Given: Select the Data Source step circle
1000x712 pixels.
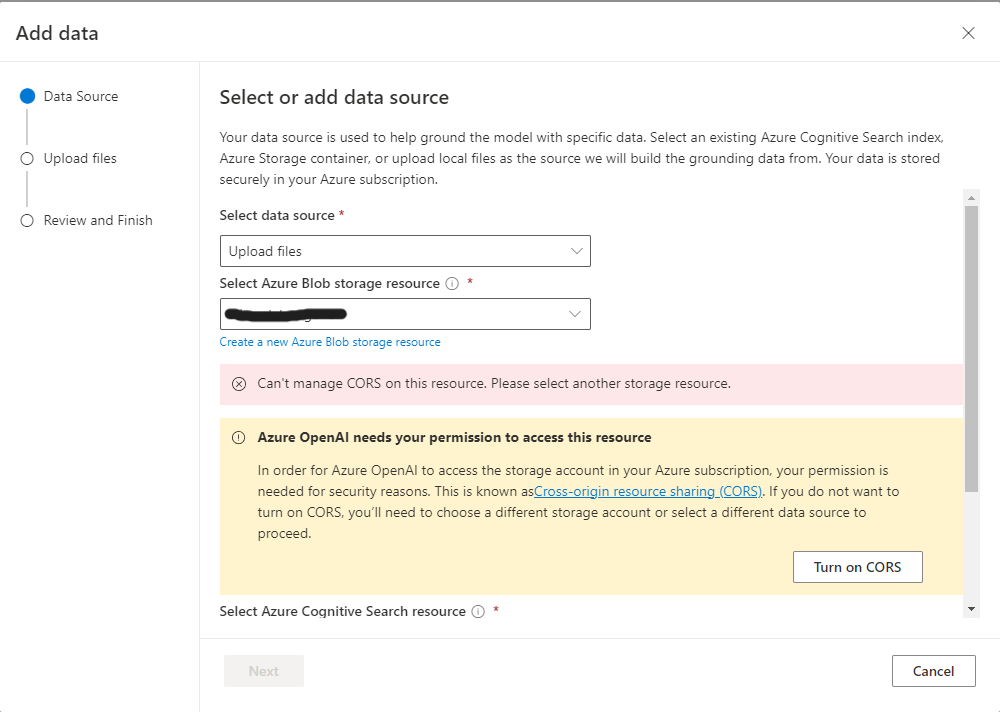Looking at the screenshot, I should [x=27, y=97].
